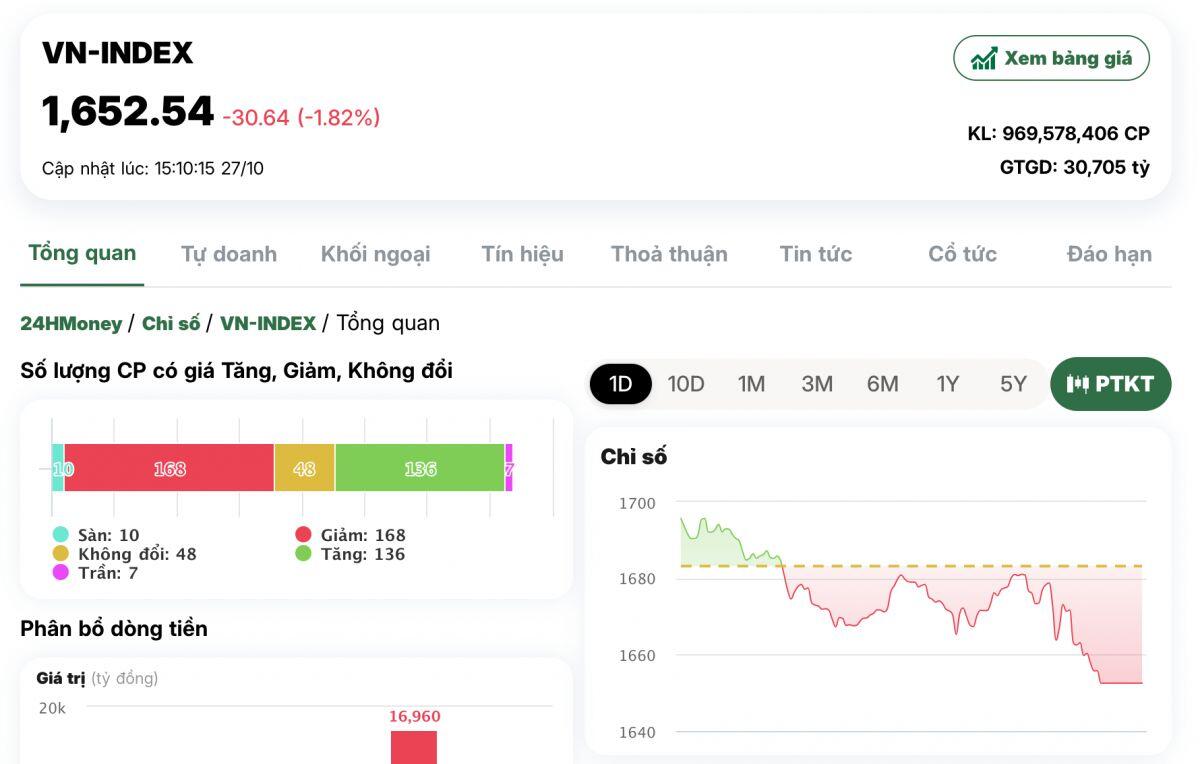Click the red Giảm 168 bar segment
The height and width of the screenshot is (764, 1200).
point(169,468)
